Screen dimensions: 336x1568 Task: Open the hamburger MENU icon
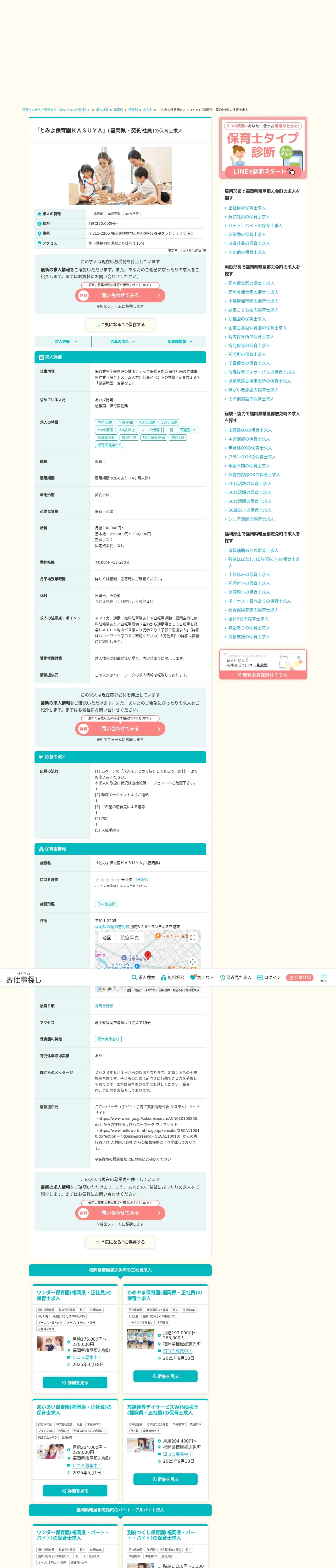(x=323, y=978)
